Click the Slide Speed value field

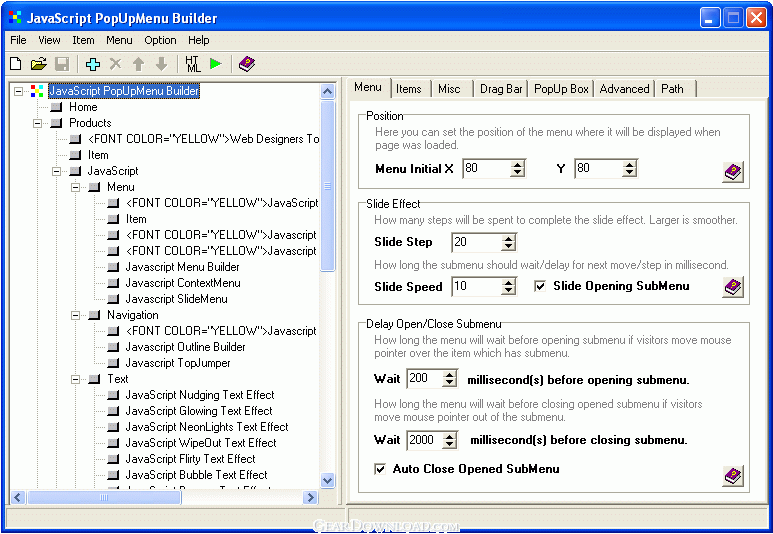476,286
